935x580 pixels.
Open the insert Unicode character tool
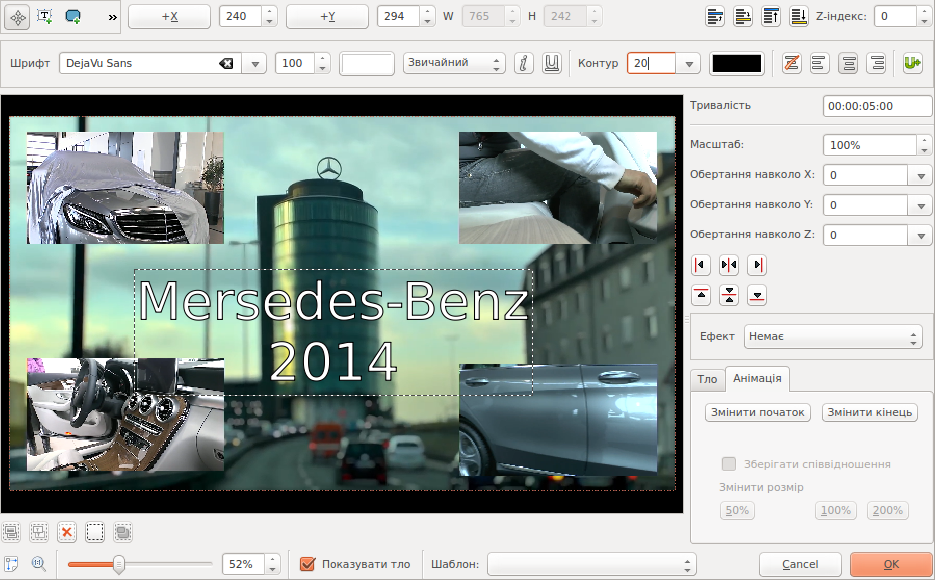point(912,63)
